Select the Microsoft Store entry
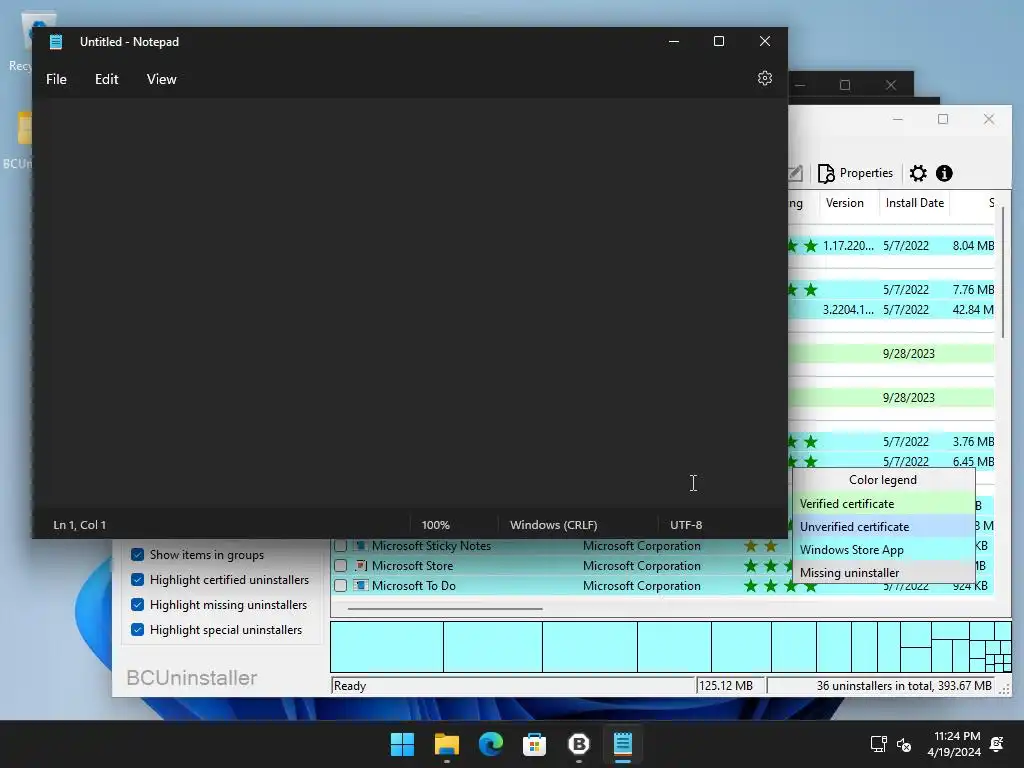 pyautogui.click(x=412, y=566)
